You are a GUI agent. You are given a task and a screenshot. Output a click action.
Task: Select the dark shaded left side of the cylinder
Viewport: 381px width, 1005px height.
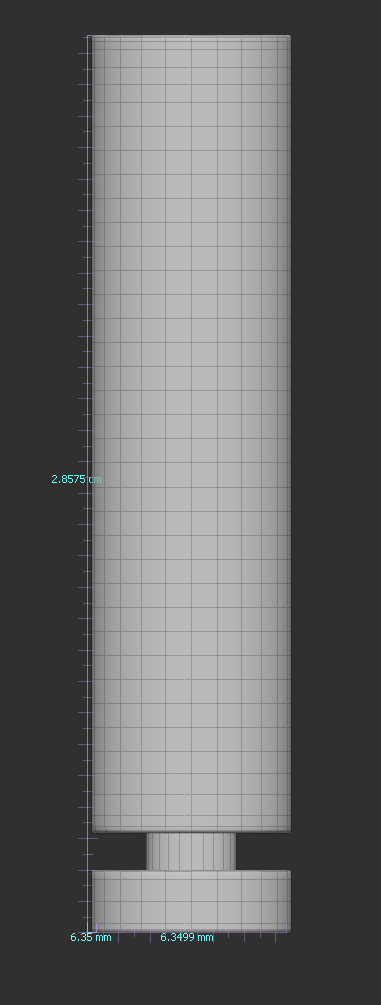(99, 434)
